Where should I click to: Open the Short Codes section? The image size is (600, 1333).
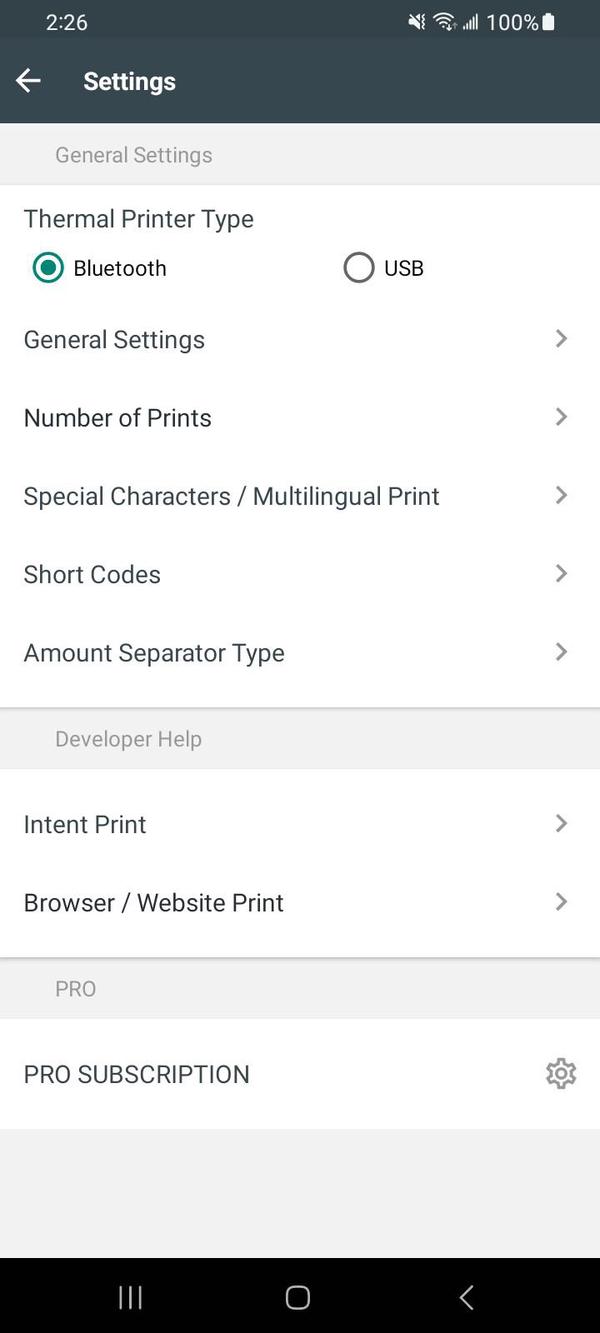tap(92, 574)
